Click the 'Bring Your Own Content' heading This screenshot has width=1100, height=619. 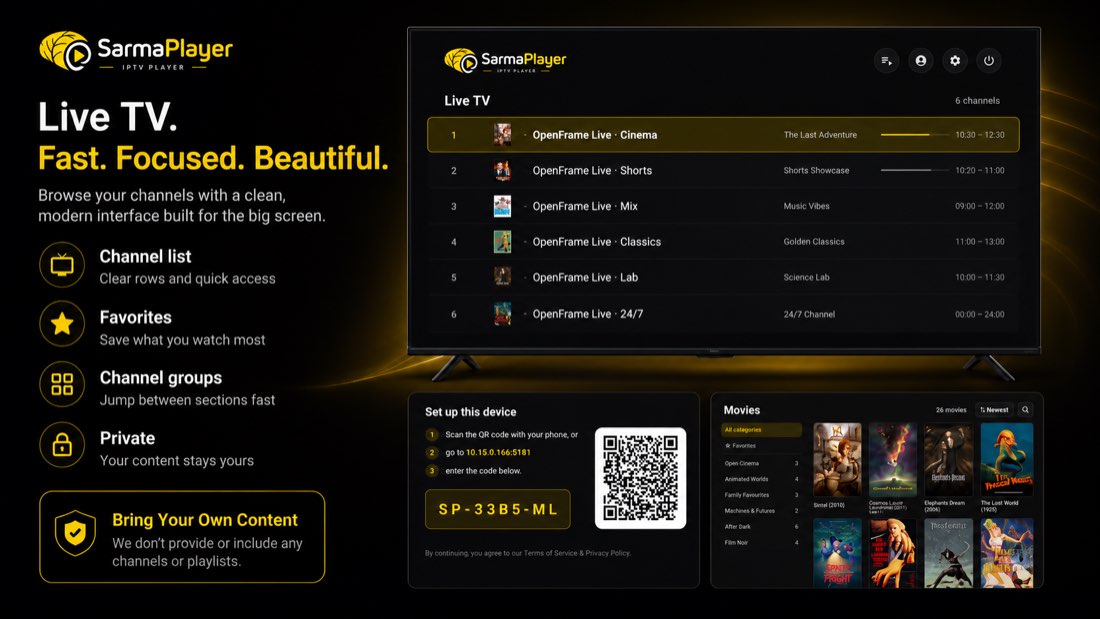[205, 520]
